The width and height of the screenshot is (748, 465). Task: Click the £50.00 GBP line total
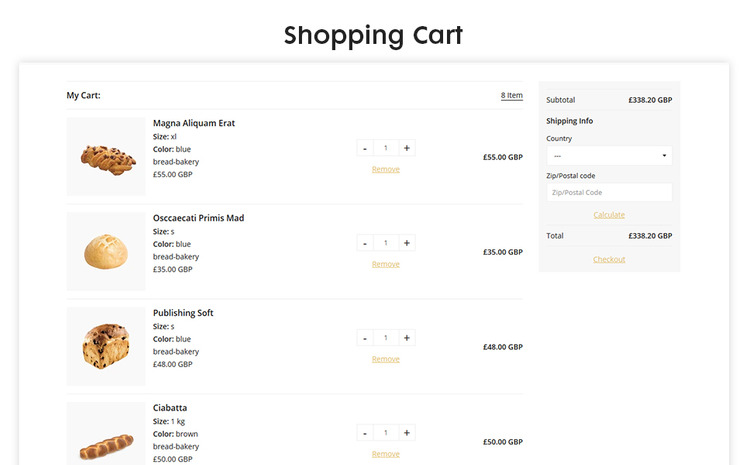point(503,442)
